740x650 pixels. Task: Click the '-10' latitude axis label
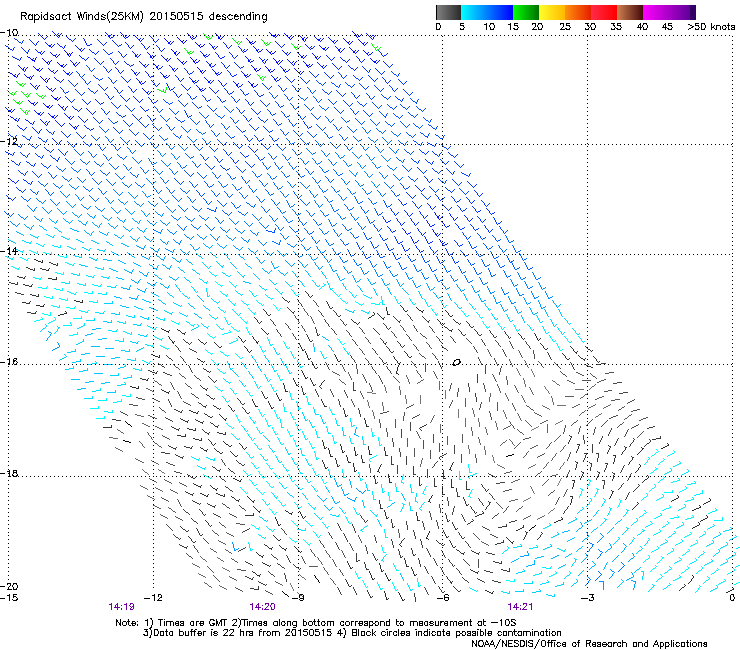[x=9, y=33]
